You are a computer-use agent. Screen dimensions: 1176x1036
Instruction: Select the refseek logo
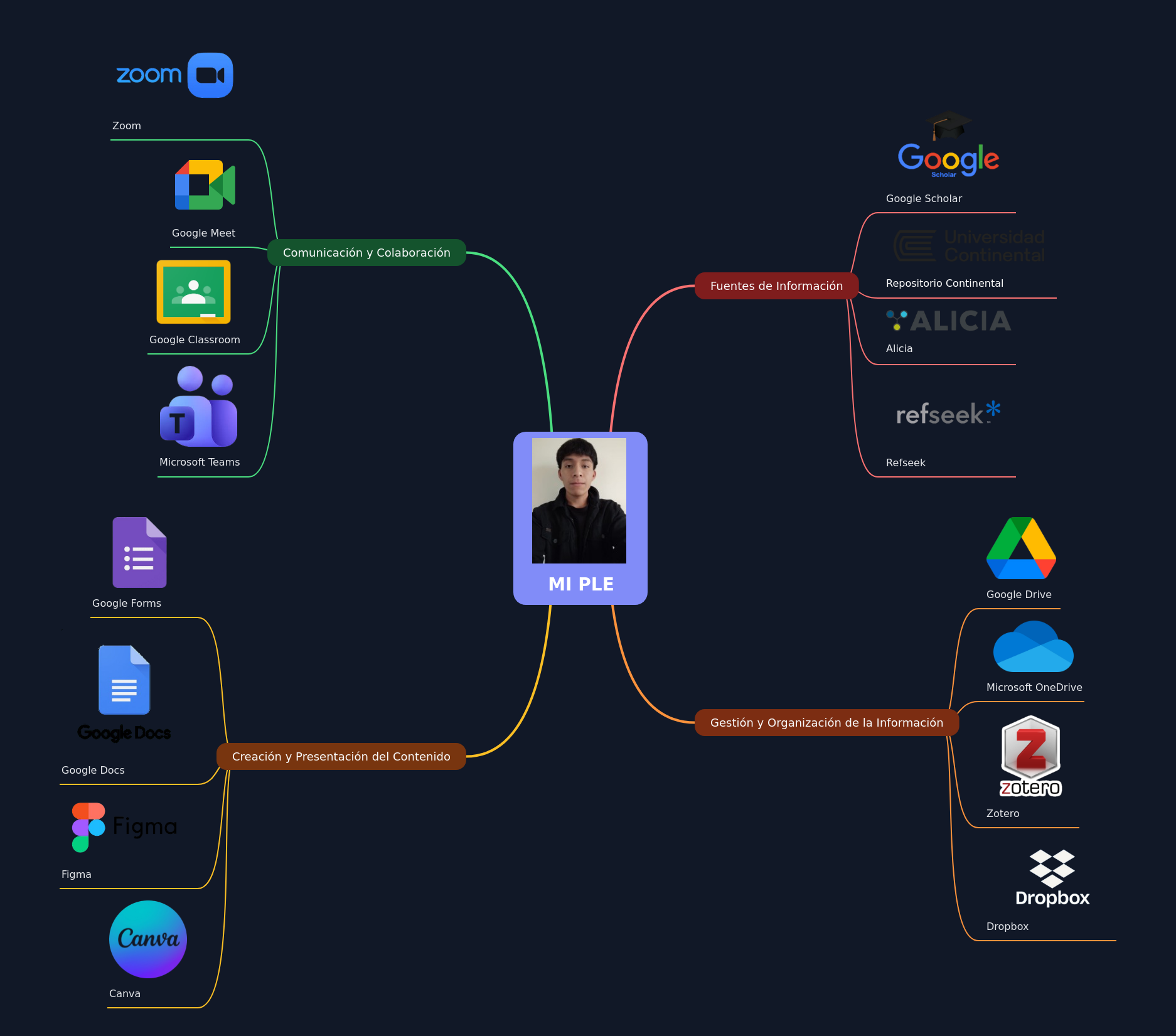[x=948, y=413]
